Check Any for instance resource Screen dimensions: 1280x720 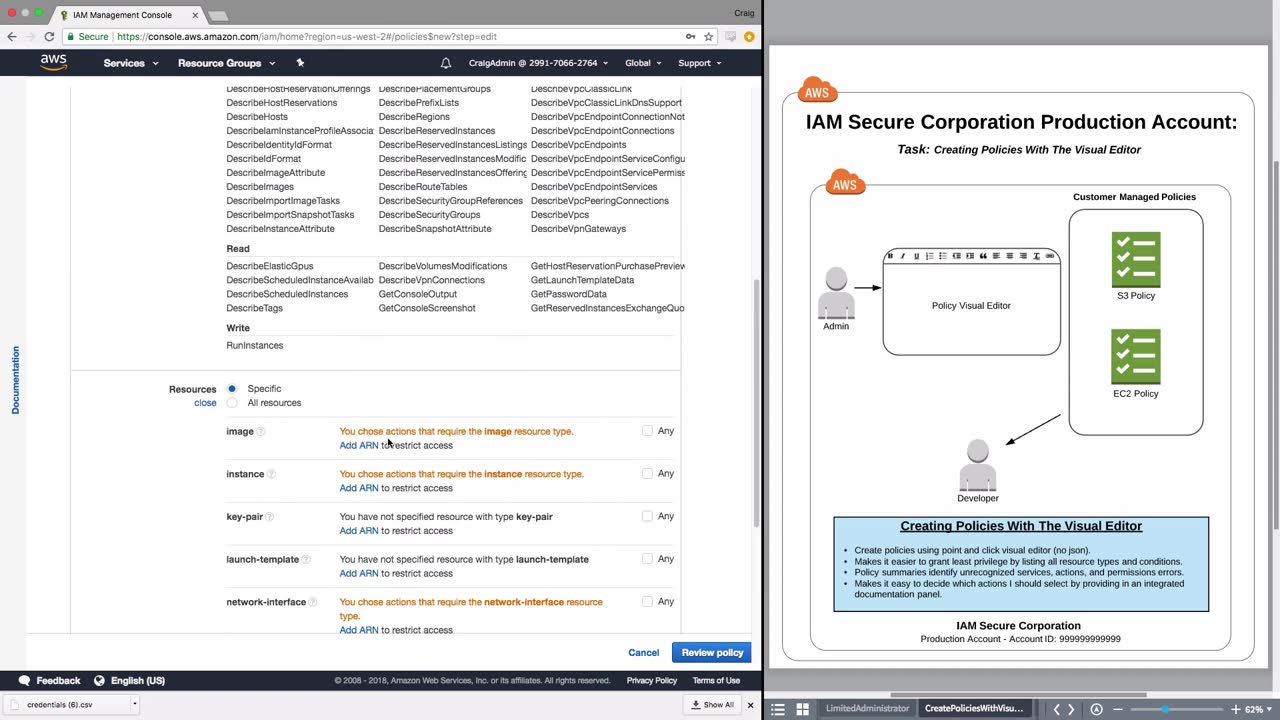[x=647, y=473]
